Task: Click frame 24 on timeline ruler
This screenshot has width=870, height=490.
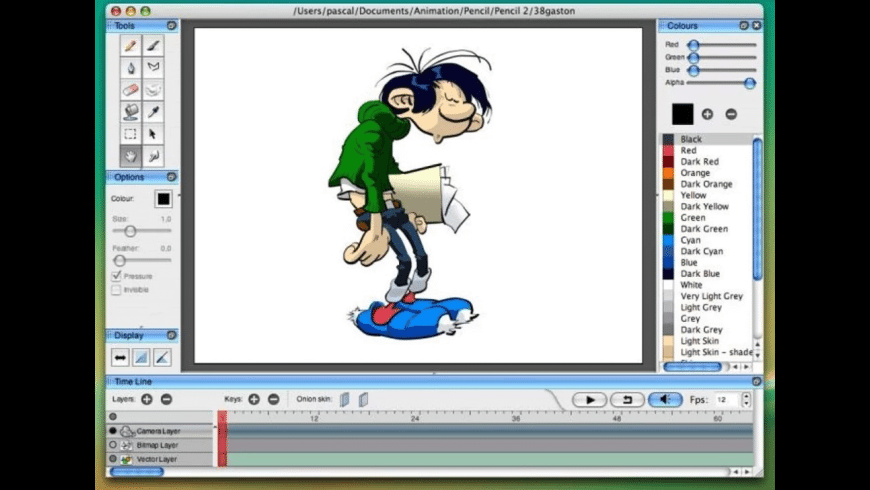Action: pos(414,417)
